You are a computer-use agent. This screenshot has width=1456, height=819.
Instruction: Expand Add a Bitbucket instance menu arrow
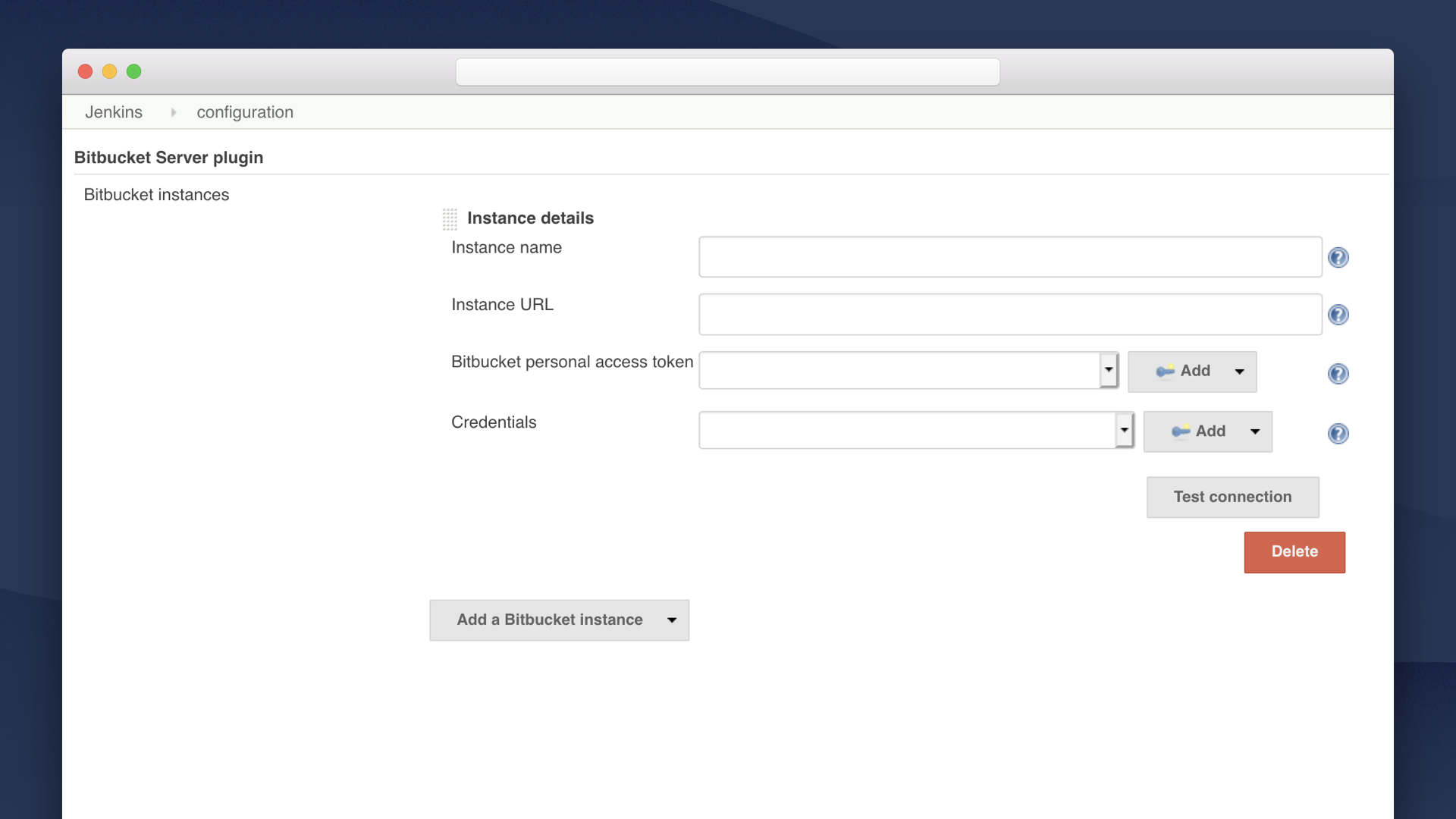[671, 620]
